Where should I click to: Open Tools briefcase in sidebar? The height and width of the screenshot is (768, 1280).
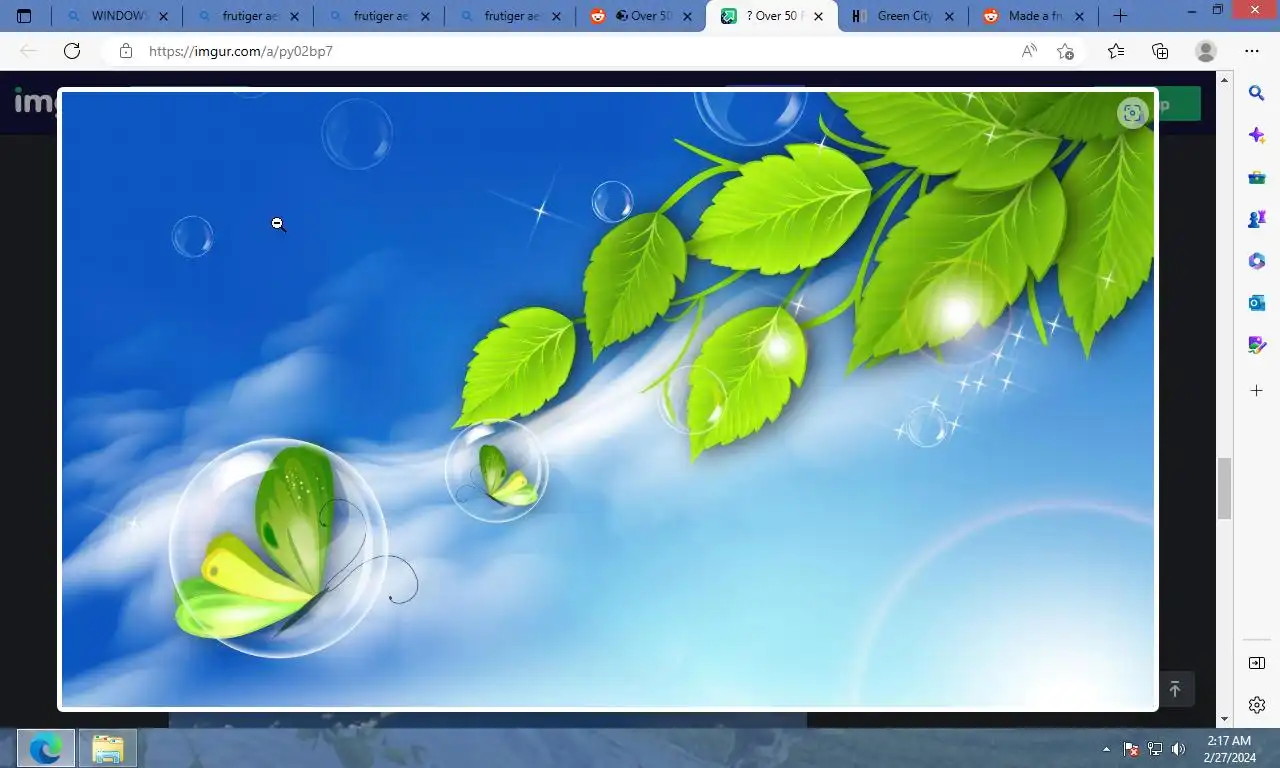[1257, 178]
